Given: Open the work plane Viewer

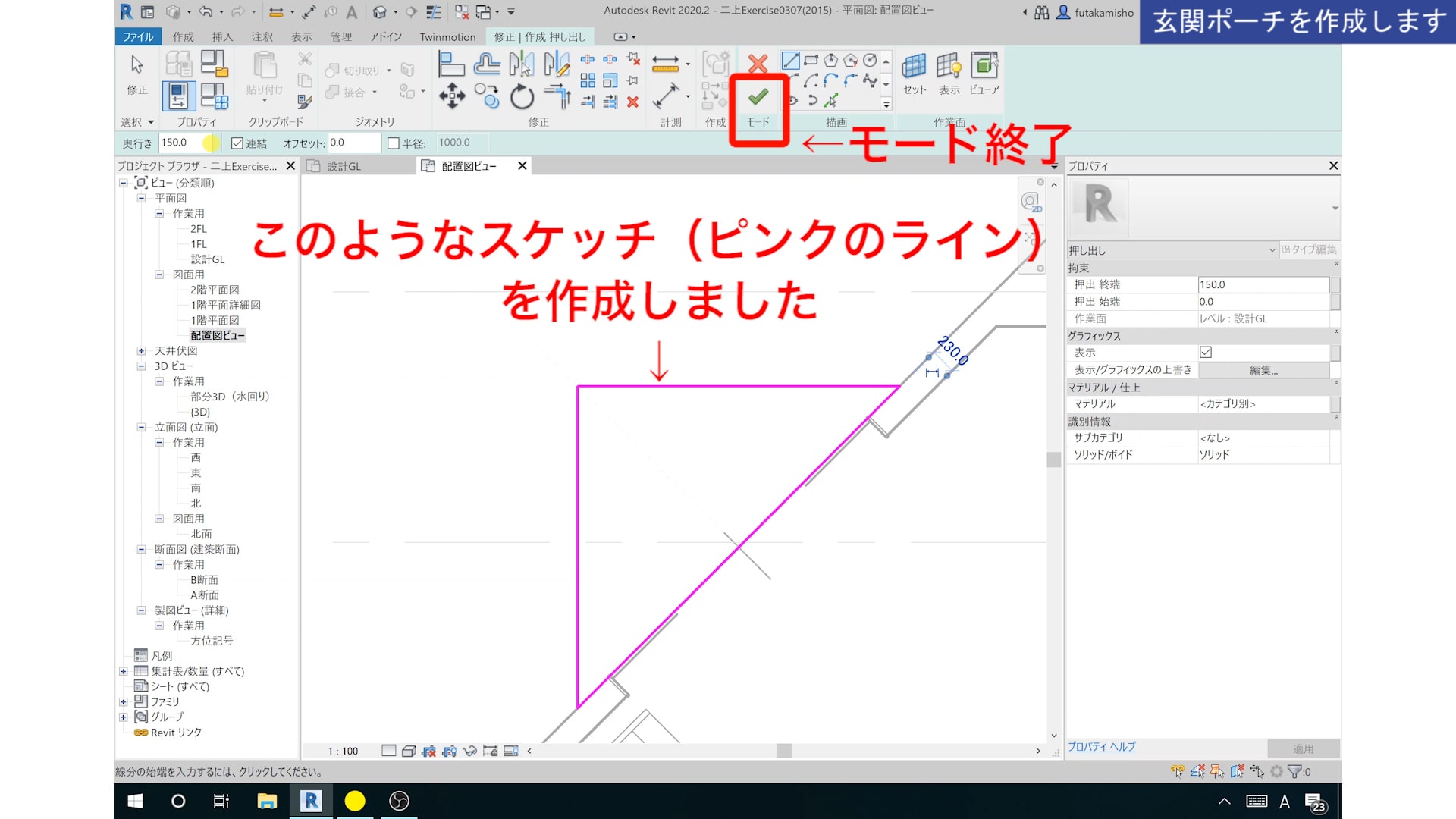Looking at the screenshot, I should [984, 67].
